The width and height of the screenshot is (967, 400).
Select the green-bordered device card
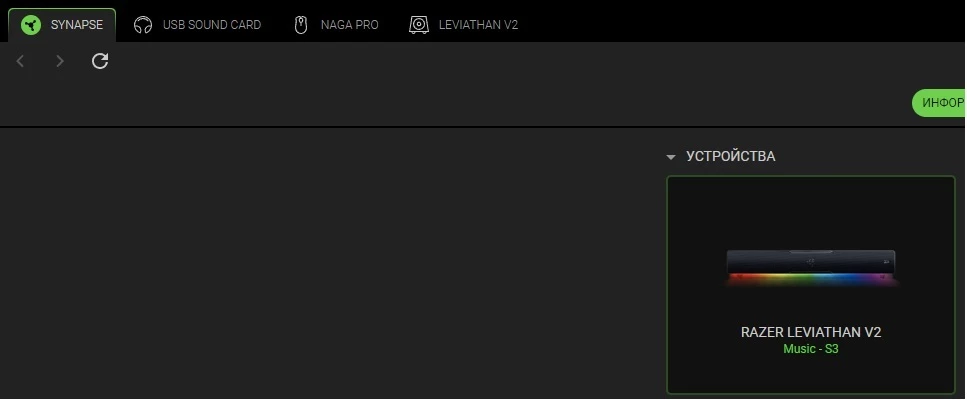coord(811,285)
